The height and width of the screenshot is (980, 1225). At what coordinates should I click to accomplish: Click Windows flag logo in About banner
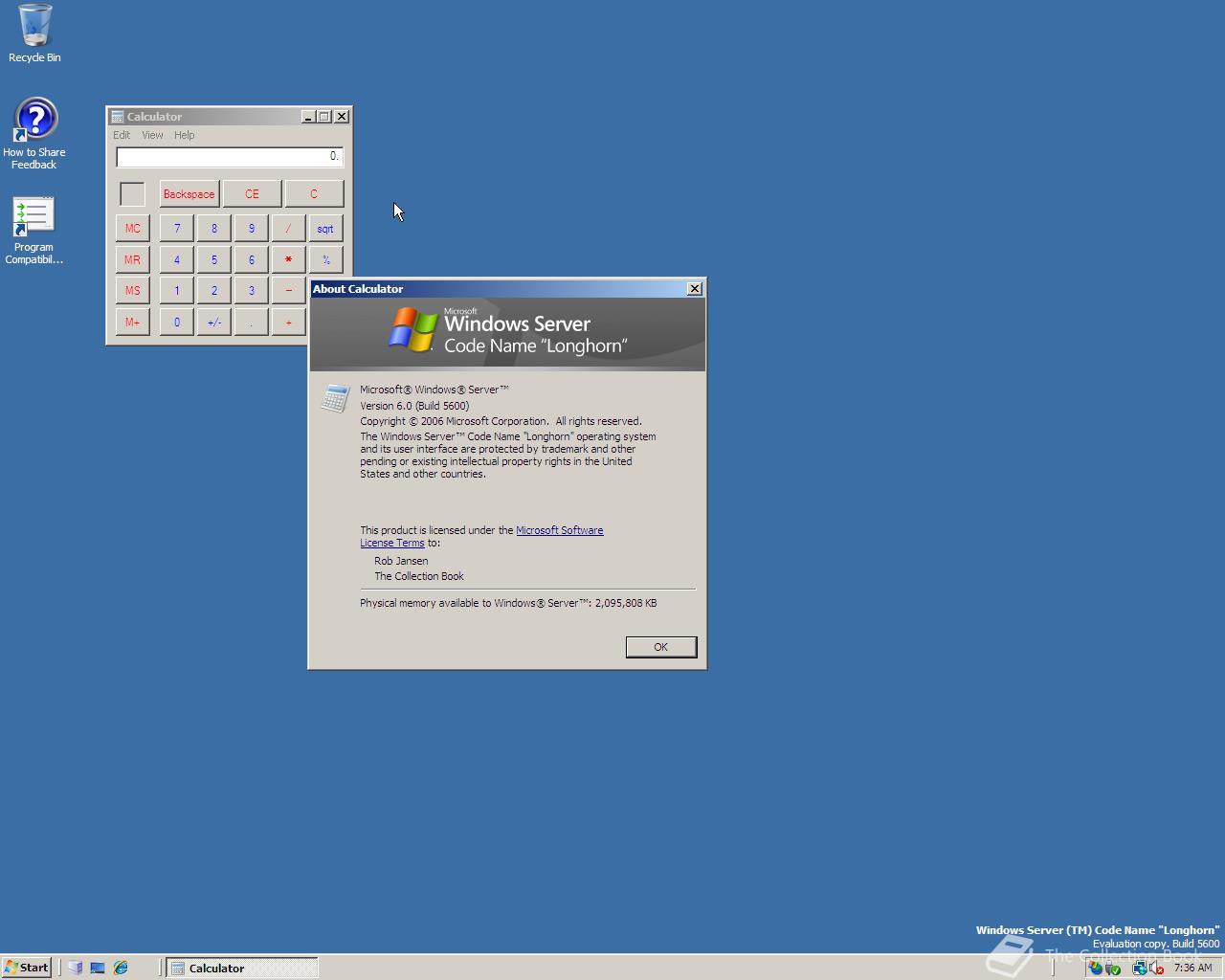pos(412,329)
